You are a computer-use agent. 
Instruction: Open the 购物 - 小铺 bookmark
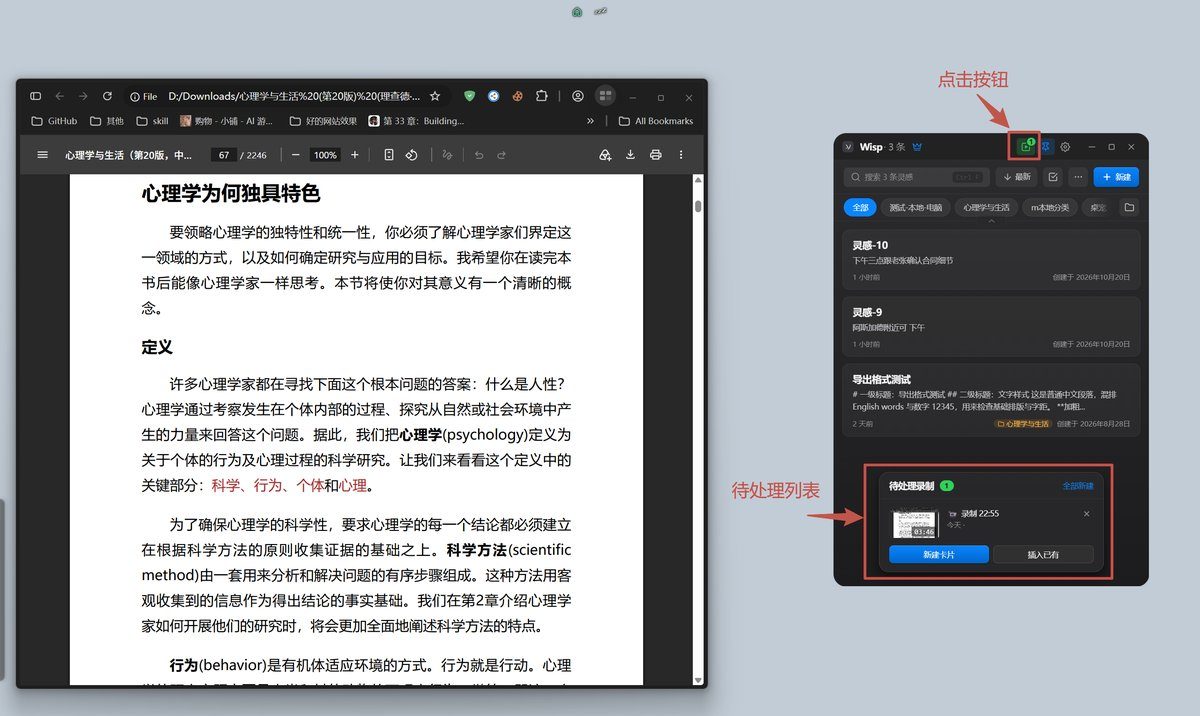tap(226, 121)
